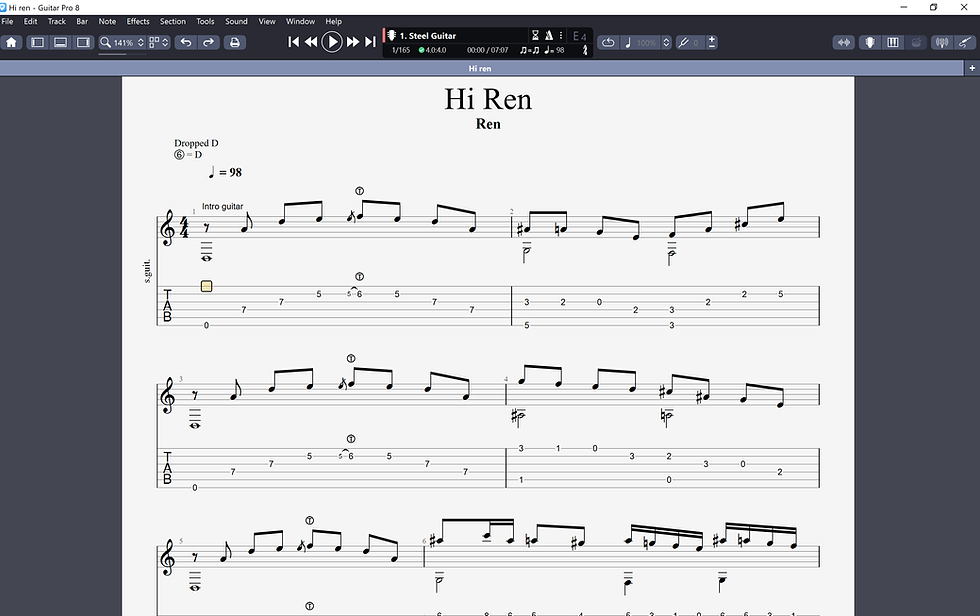Screen dimensions: 980x616
Task: Open the page layout view dropdown
Action: (159, 42)
